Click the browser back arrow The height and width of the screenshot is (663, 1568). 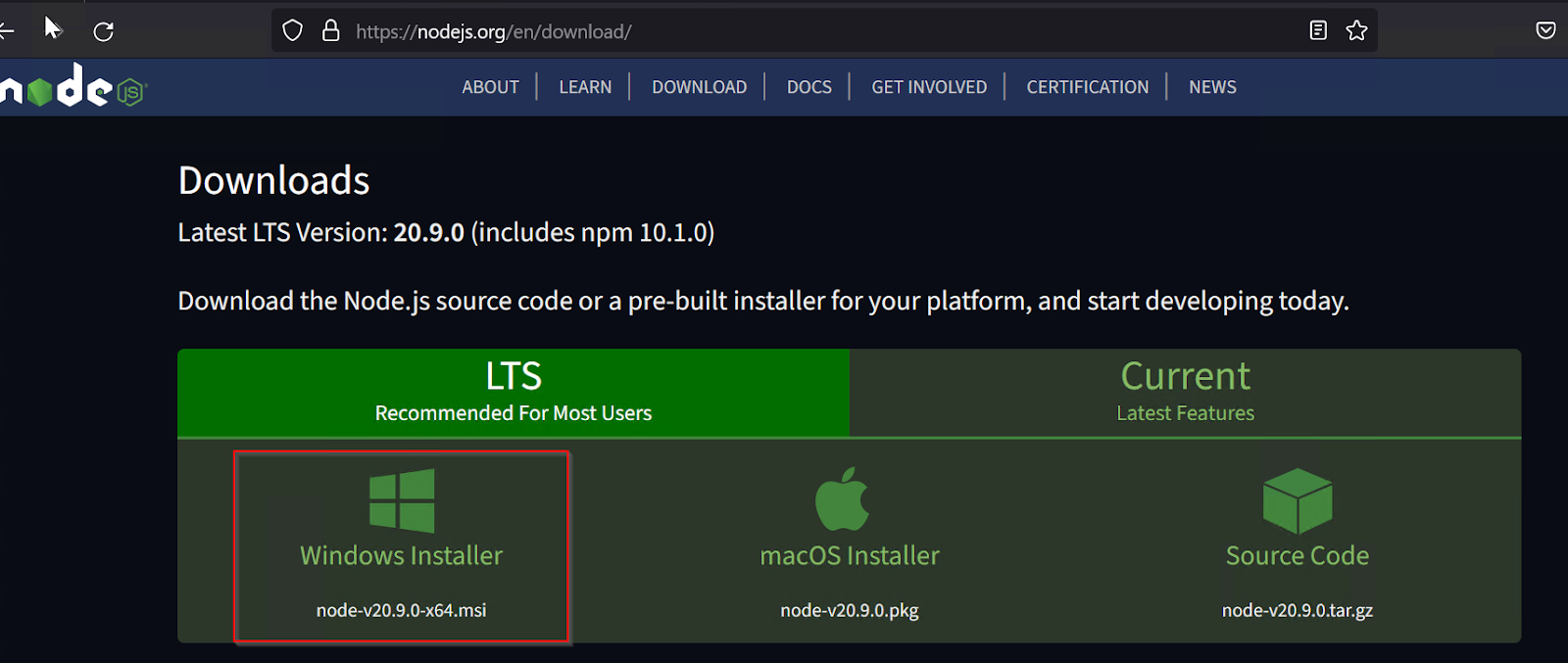pyautogui.click(x=6, y=31)
